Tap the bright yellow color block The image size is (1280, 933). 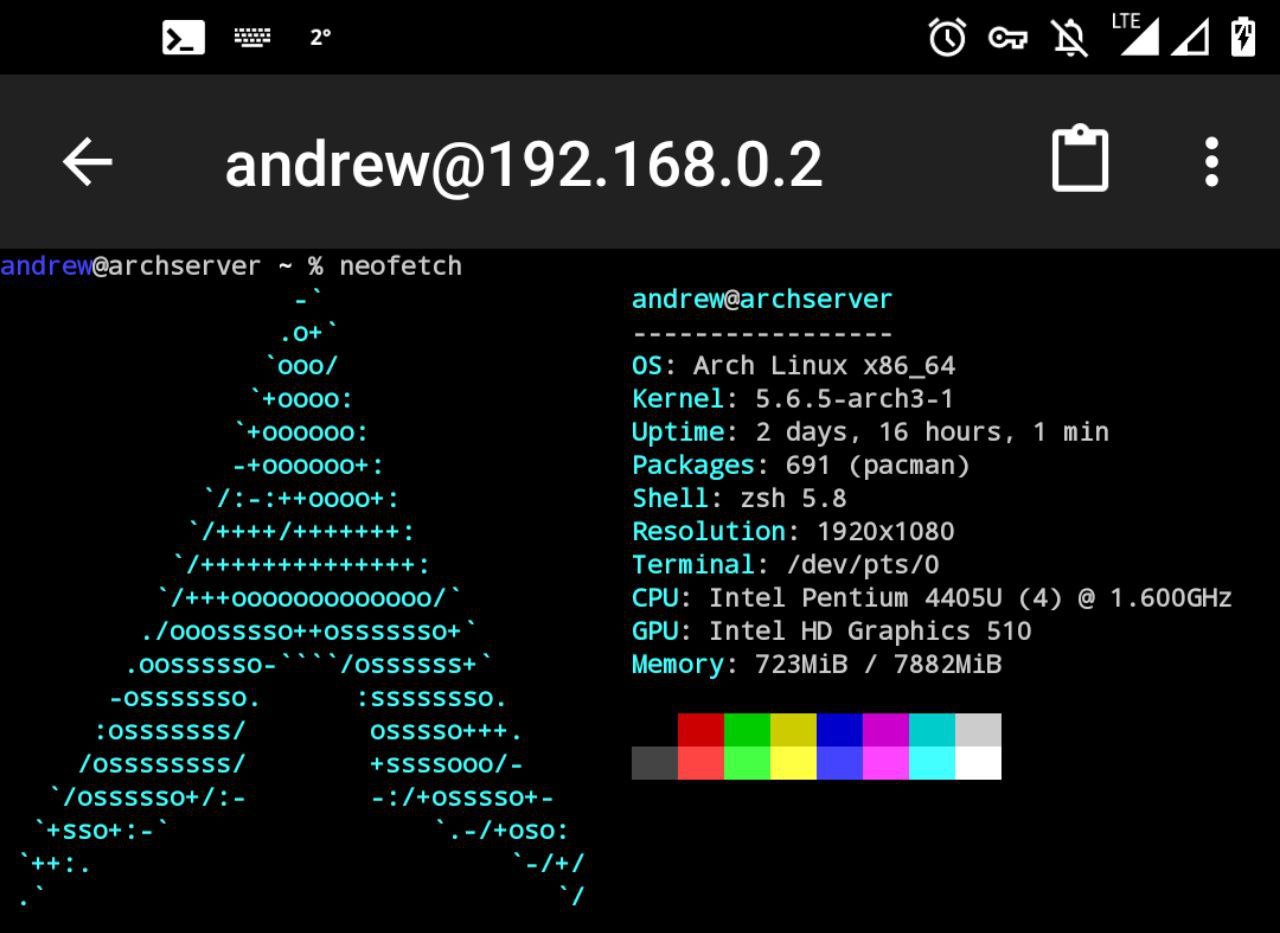(x=793, y=763)
